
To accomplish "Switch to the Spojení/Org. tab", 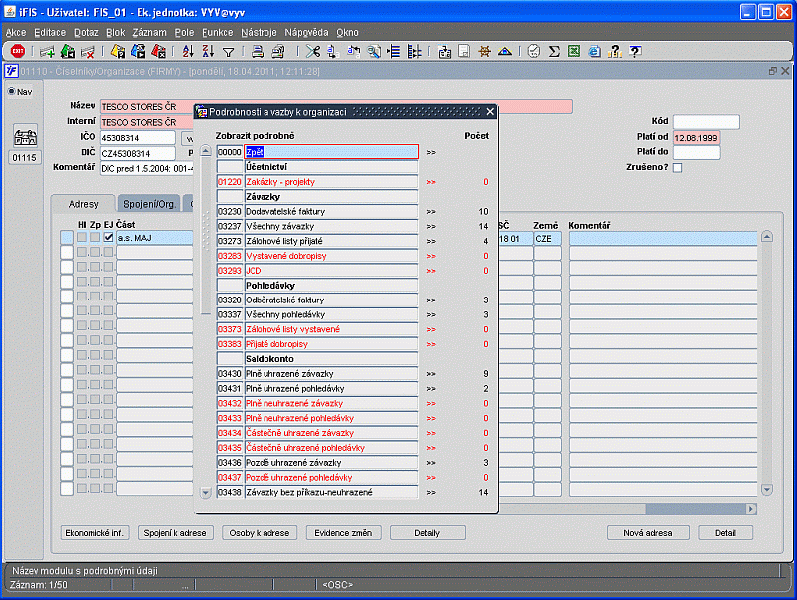I will tap(149, 204).
